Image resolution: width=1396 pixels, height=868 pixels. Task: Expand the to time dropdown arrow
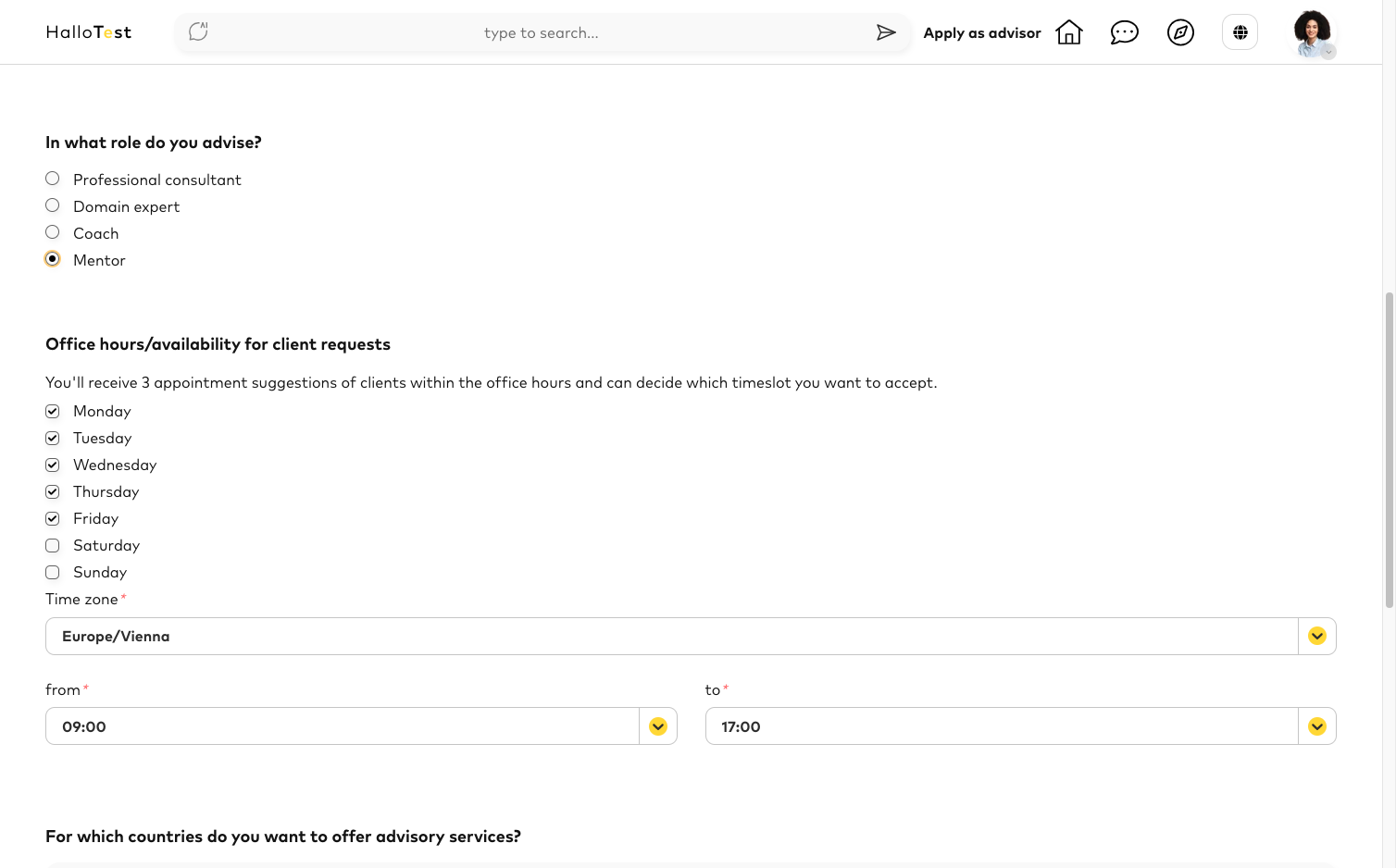1317,726
